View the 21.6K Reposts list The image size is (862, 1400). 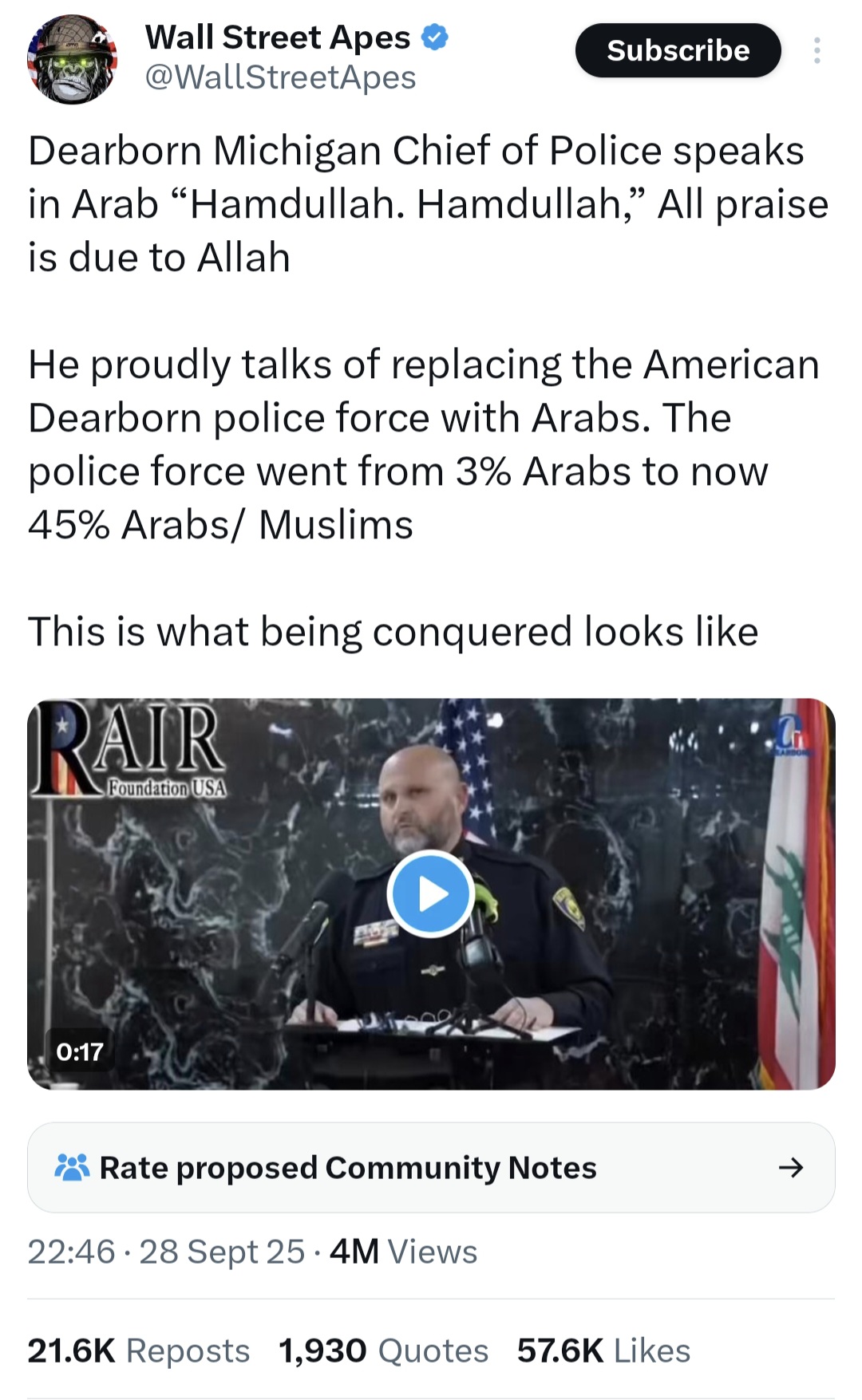[x=139, y=1351]
